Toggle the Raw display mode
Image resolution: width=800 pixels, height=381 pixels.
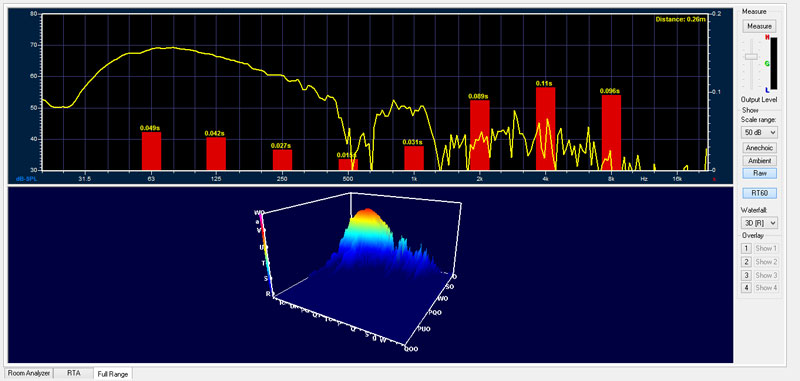click(x=759, y=173)
